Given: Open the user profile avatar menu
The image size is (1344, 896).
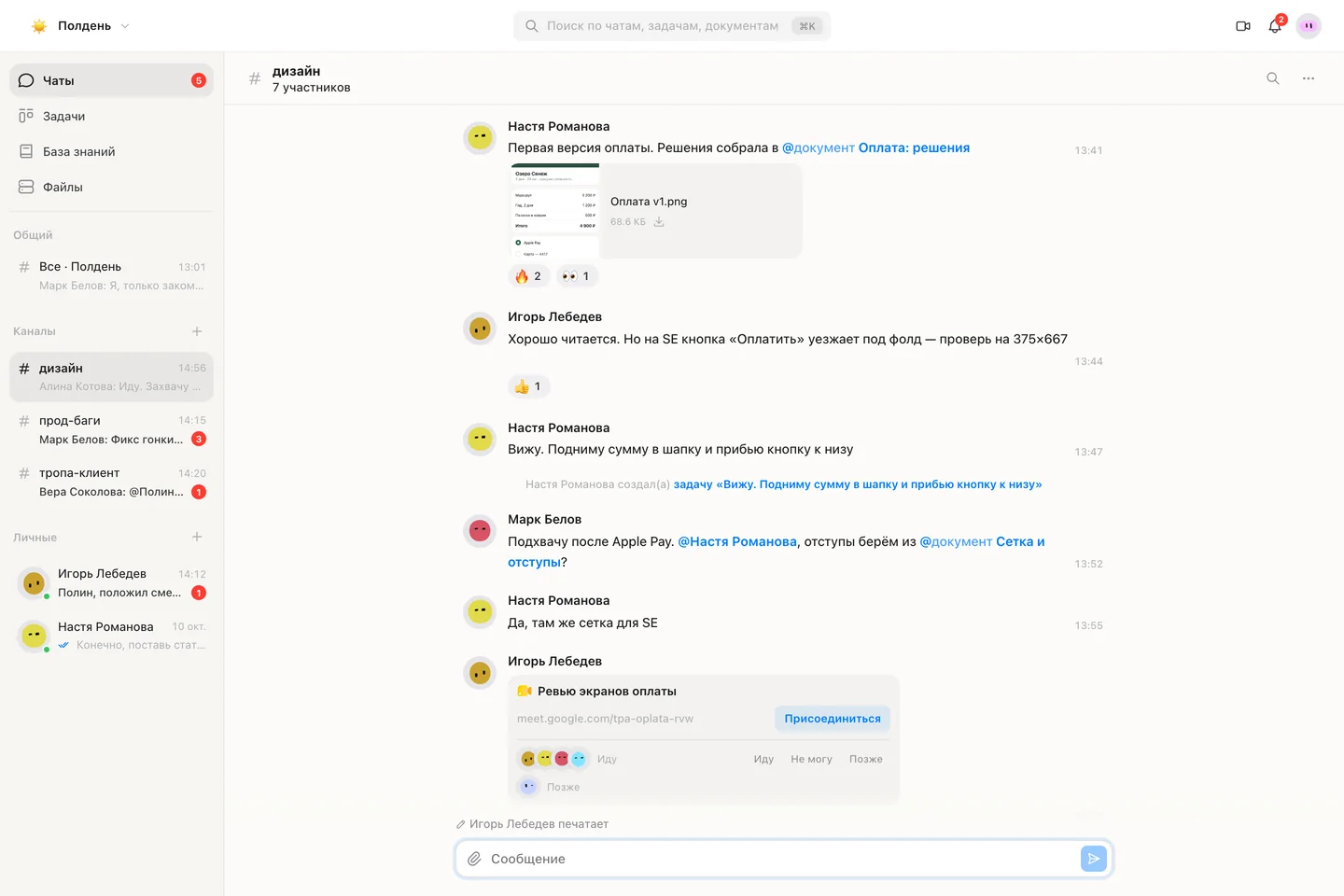Looking at the screenshot, I should point(1309,26).
